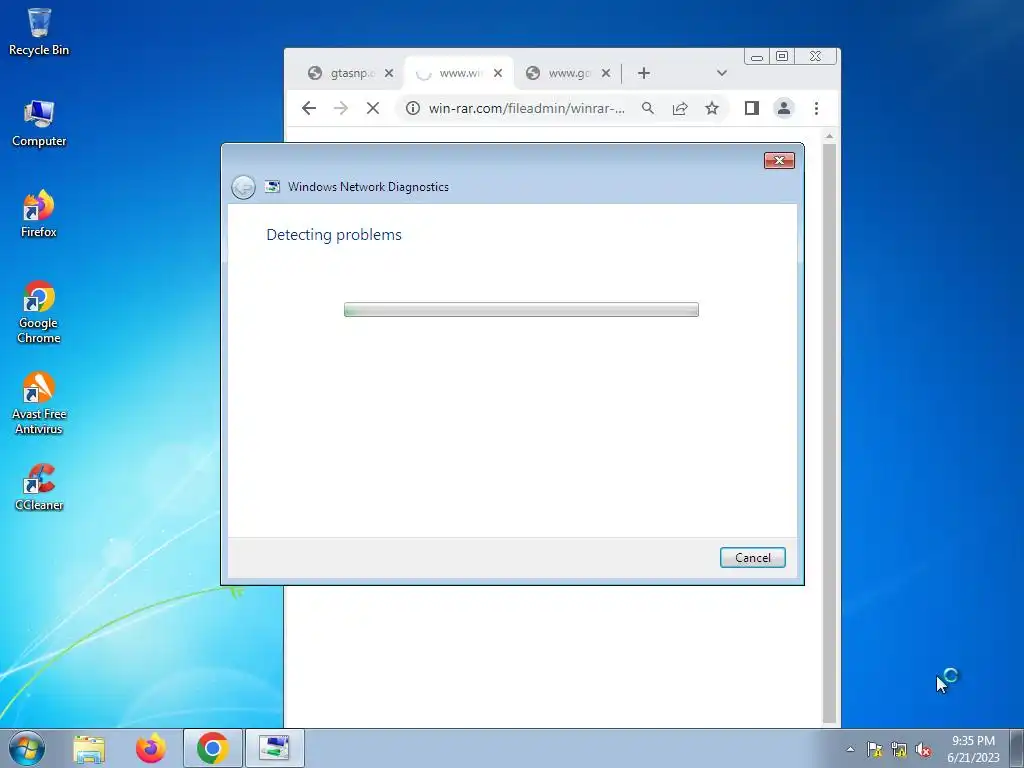Open the Windows Start menu orb
The width and height of the screenshot is (1024, 768).
click(x=27, y=748)
